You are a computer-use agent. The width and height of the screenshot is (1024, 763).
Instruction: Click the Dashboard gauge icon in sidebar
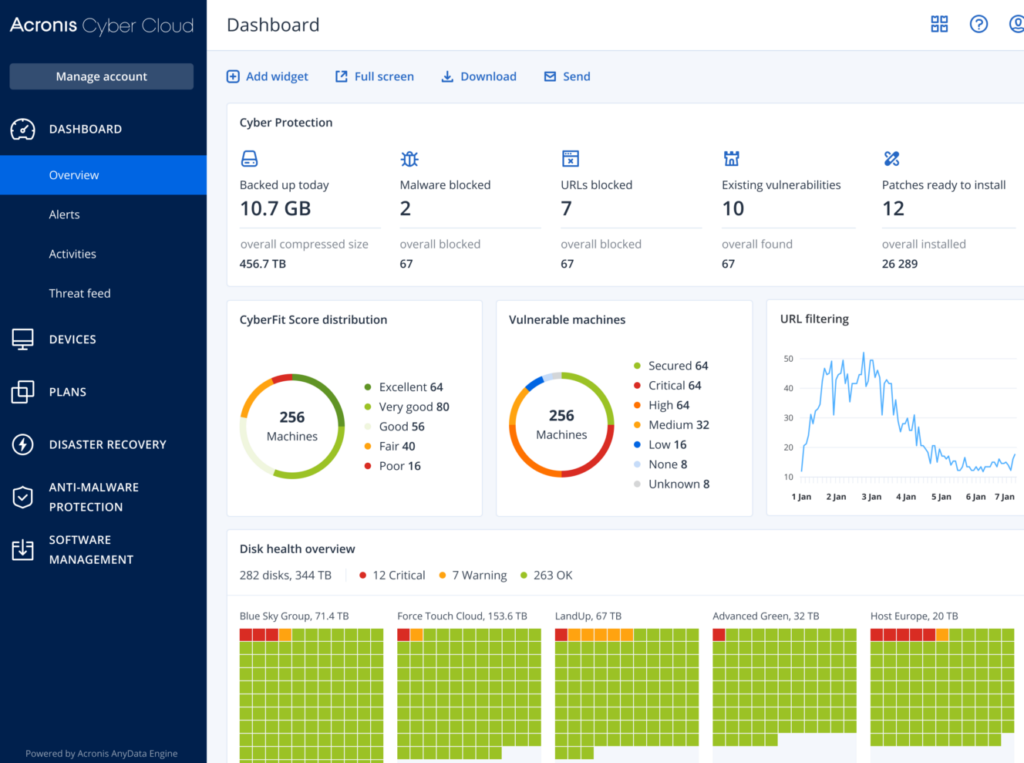(23, 129)
